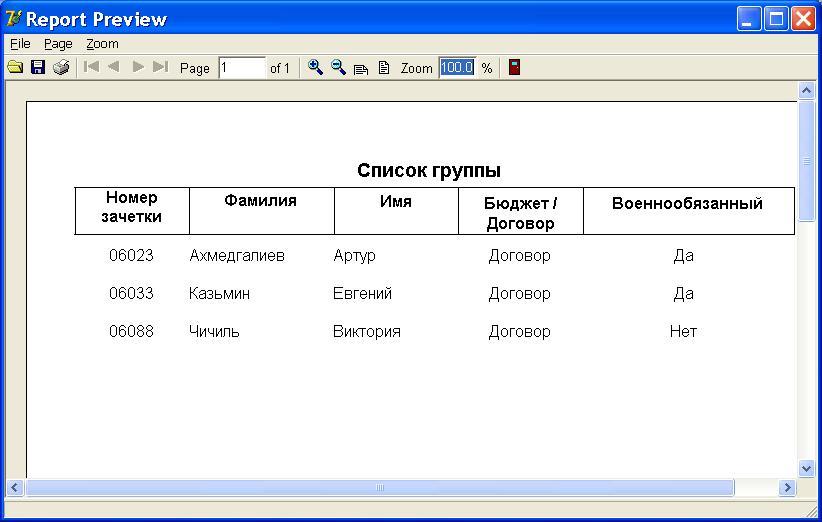The height and width of the screenshot is (522, 822).
Task: Go to next page arrow
Action: coord(138,67)
